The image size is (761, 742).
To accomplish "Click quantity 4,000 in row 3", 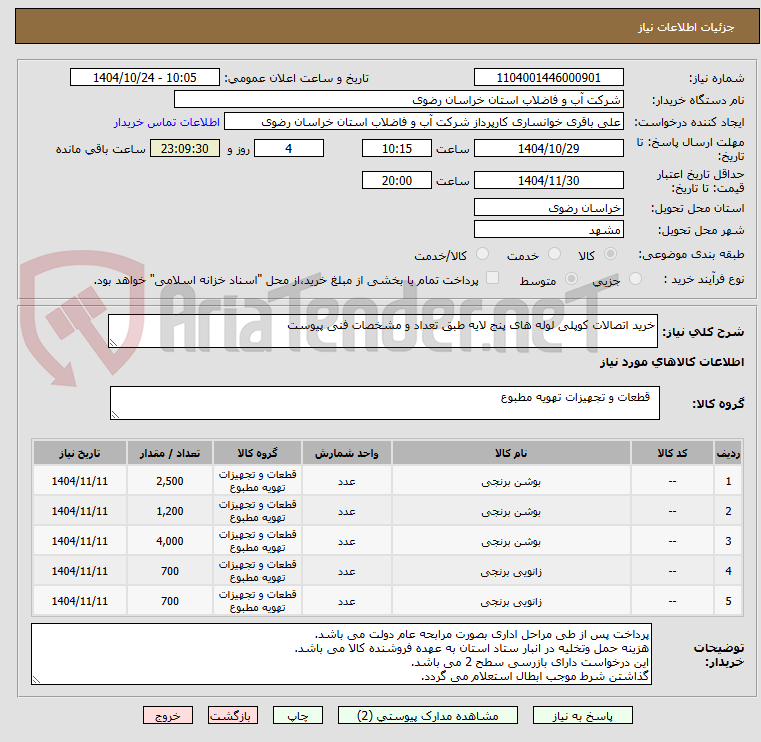I will point(170,542).
